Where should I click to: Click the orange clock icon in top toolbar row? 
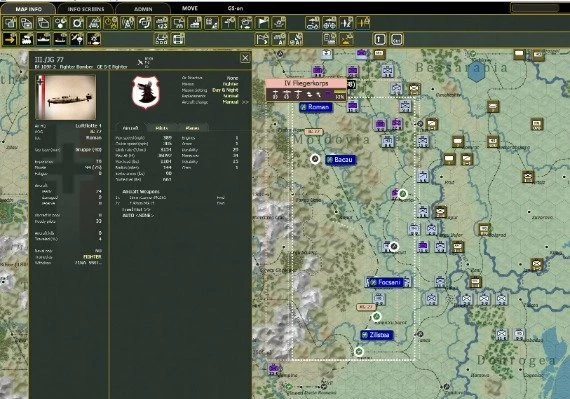pos(111,23)
